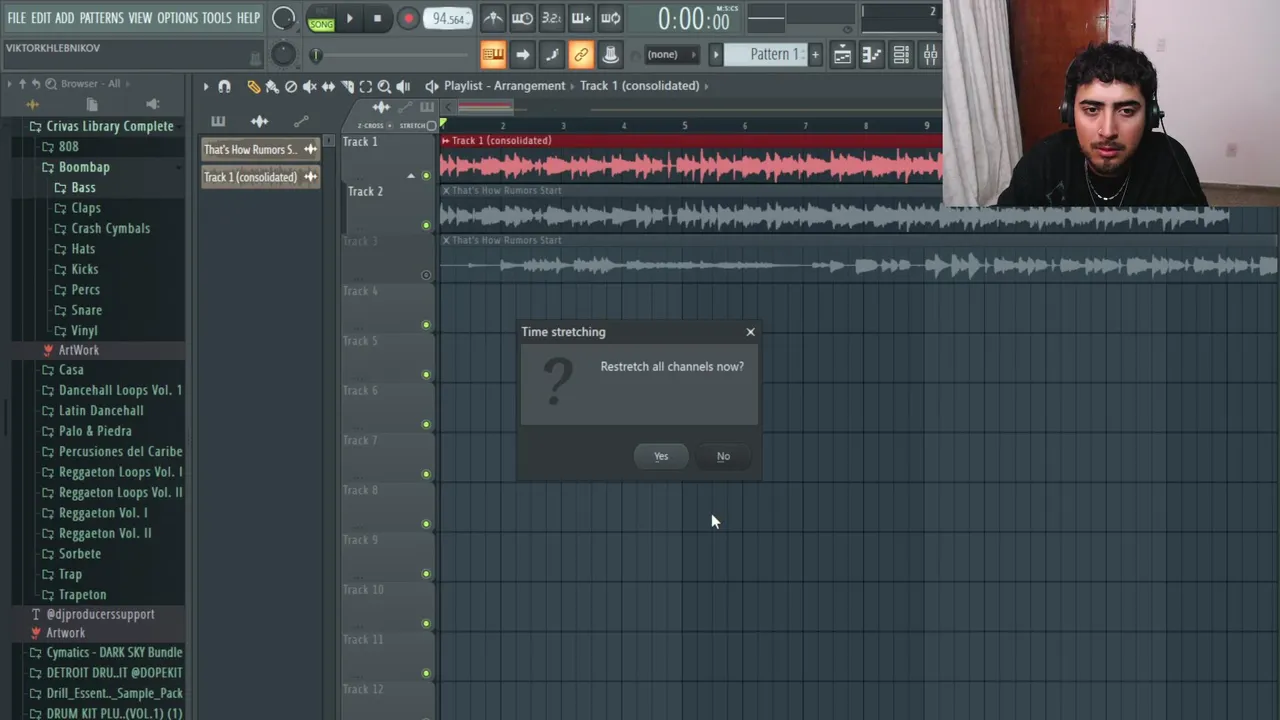Toggle the metronome icon
1280x720 pixels.
pyautogui.click(x=493, y=18)
